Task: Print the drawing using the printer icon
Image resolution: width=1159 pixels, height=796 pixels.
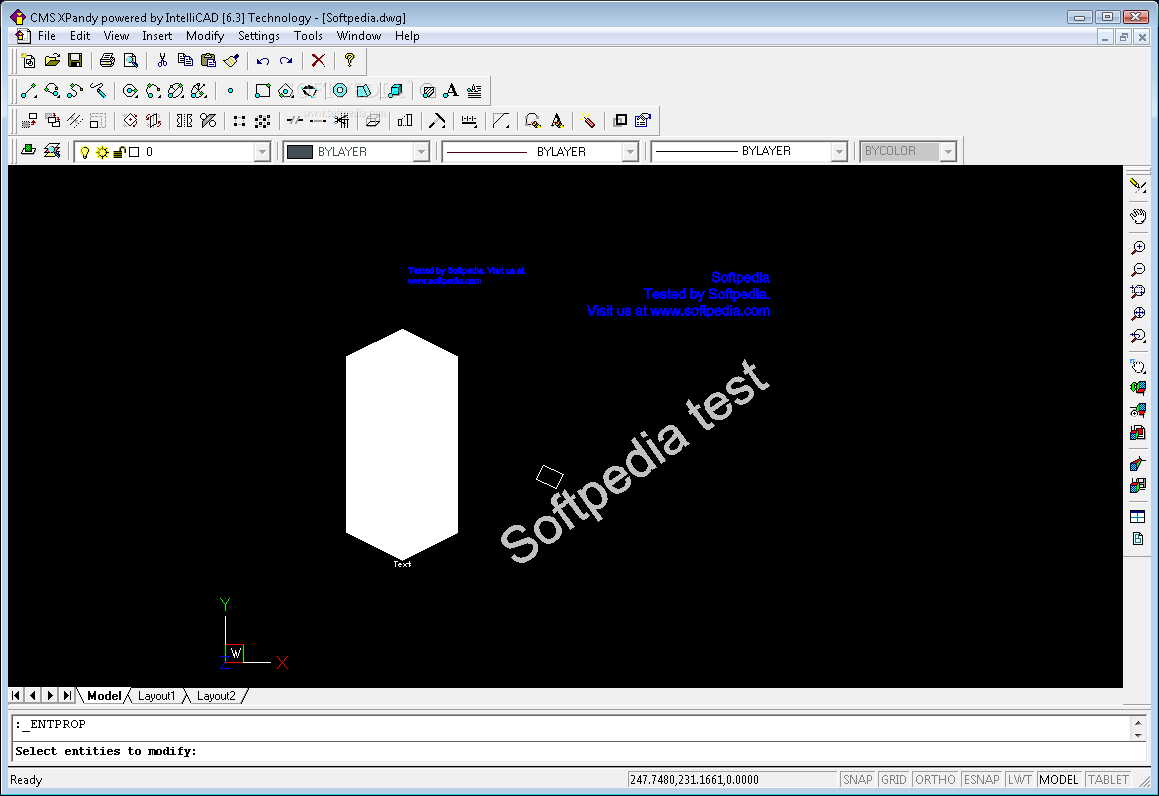Action: pyautogui.click(x=107, y=61)
